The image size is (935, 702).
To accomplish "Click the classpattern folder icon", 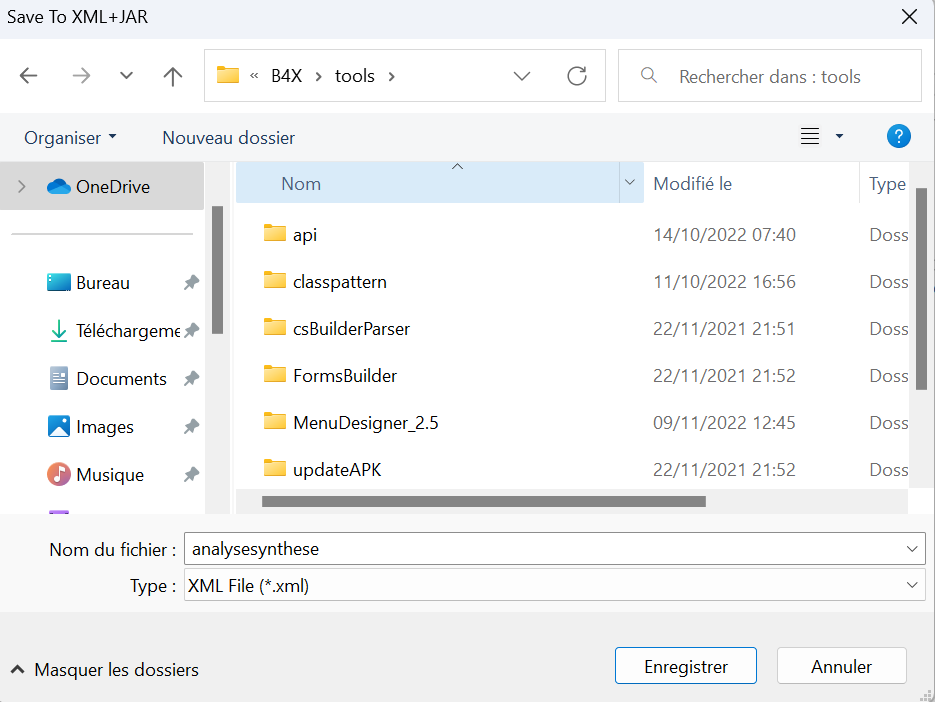I will pyautogui.click(x=275, y=280).
